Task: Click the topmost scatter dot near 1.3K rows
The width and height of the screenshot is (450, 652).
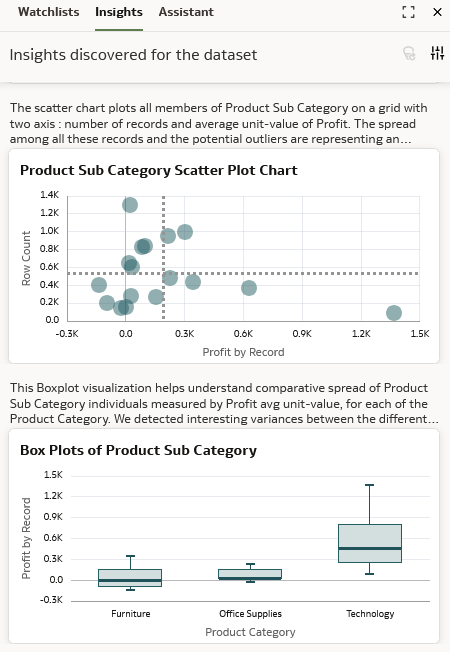Action: [x=130, y=205]
